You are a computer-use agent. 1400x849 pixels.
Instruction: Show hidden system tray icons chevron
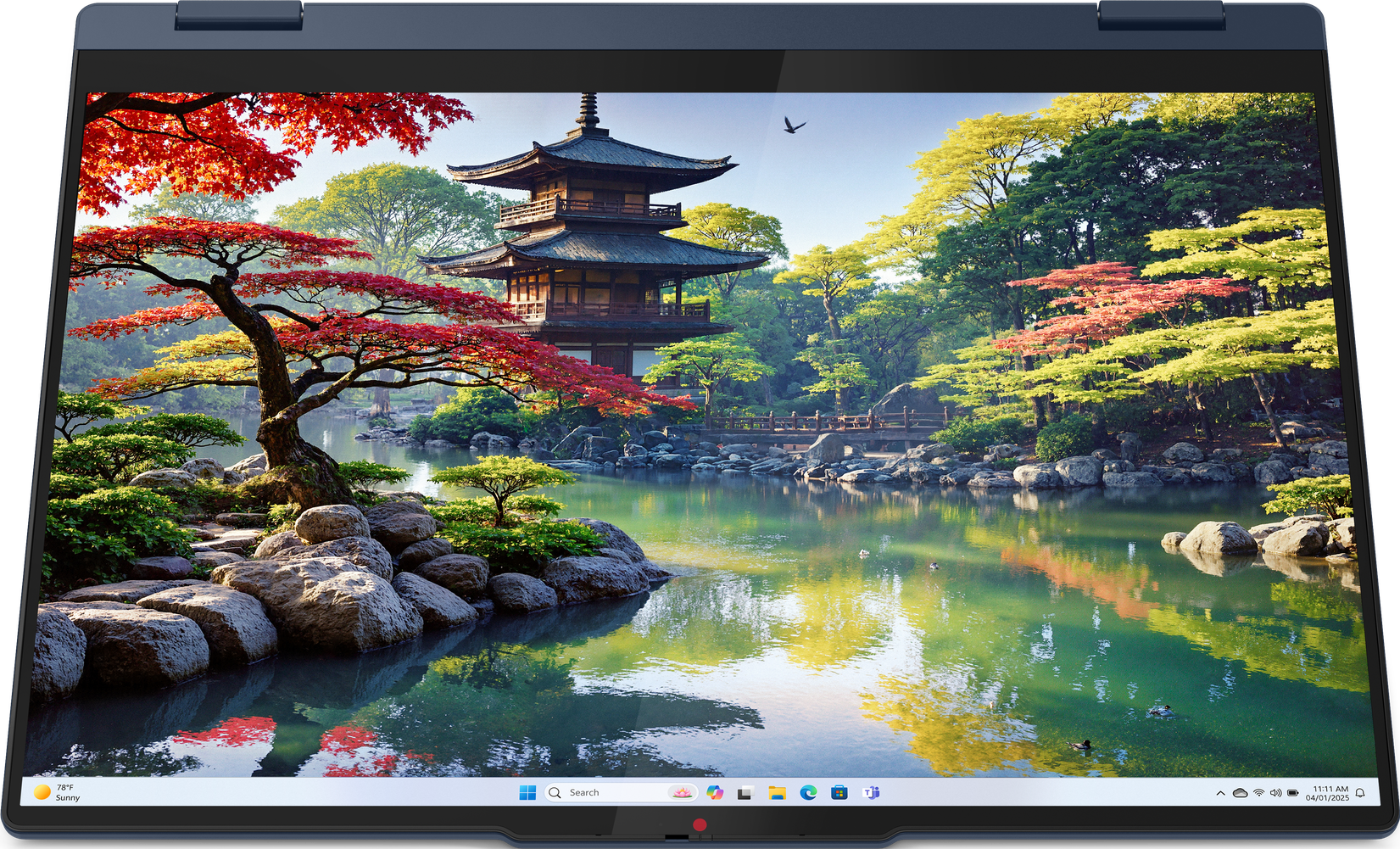pos(1220,793)
